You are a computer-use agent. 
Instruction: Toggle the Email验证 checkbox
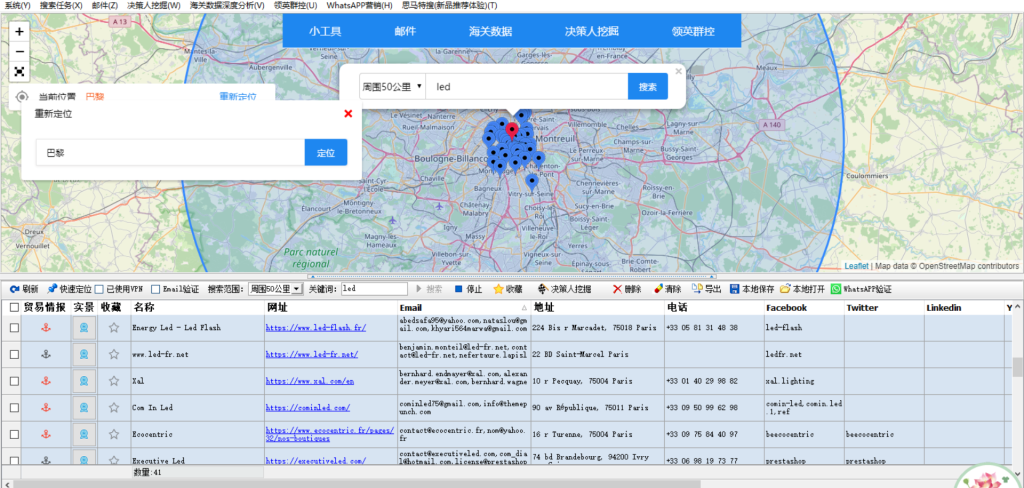click(155, 289)
